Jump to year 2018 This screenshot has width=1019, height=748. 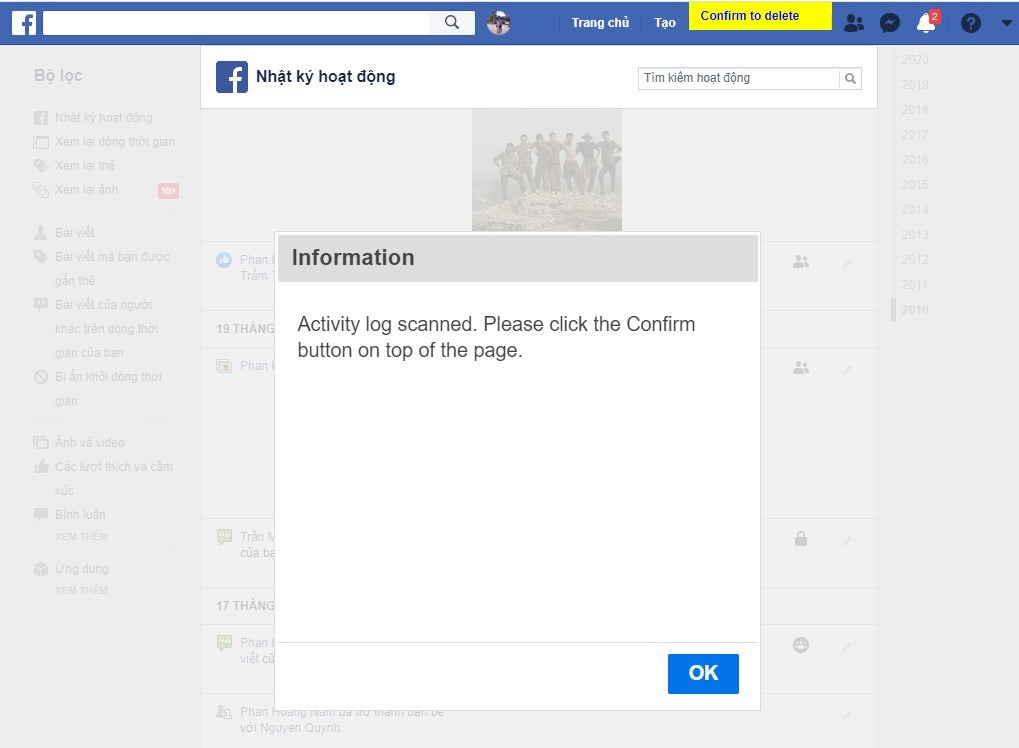click(x=915, y=110)
